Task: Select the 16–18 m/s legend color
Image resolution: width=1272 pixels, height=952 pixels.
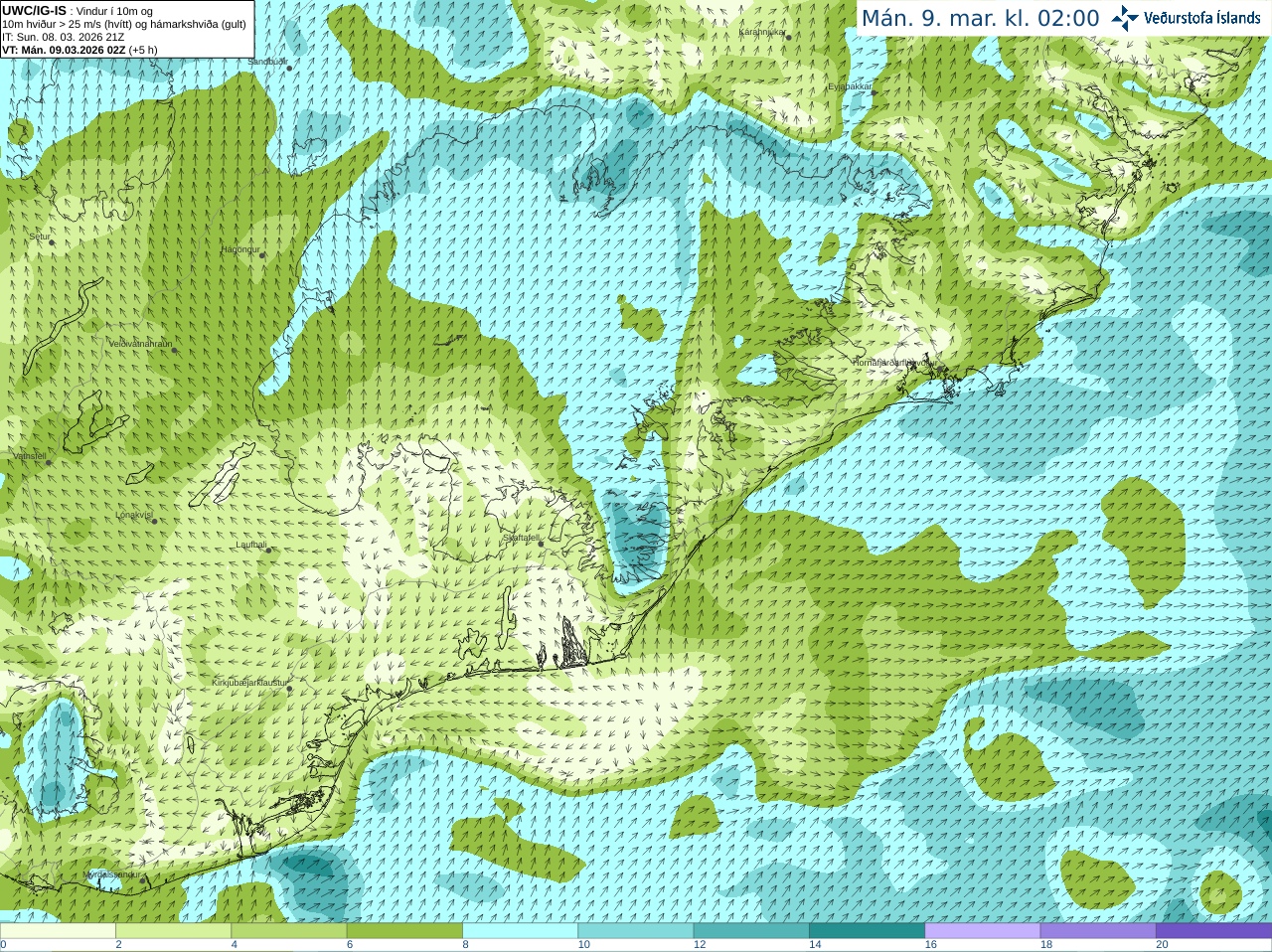Action: [x=982, y=931]
